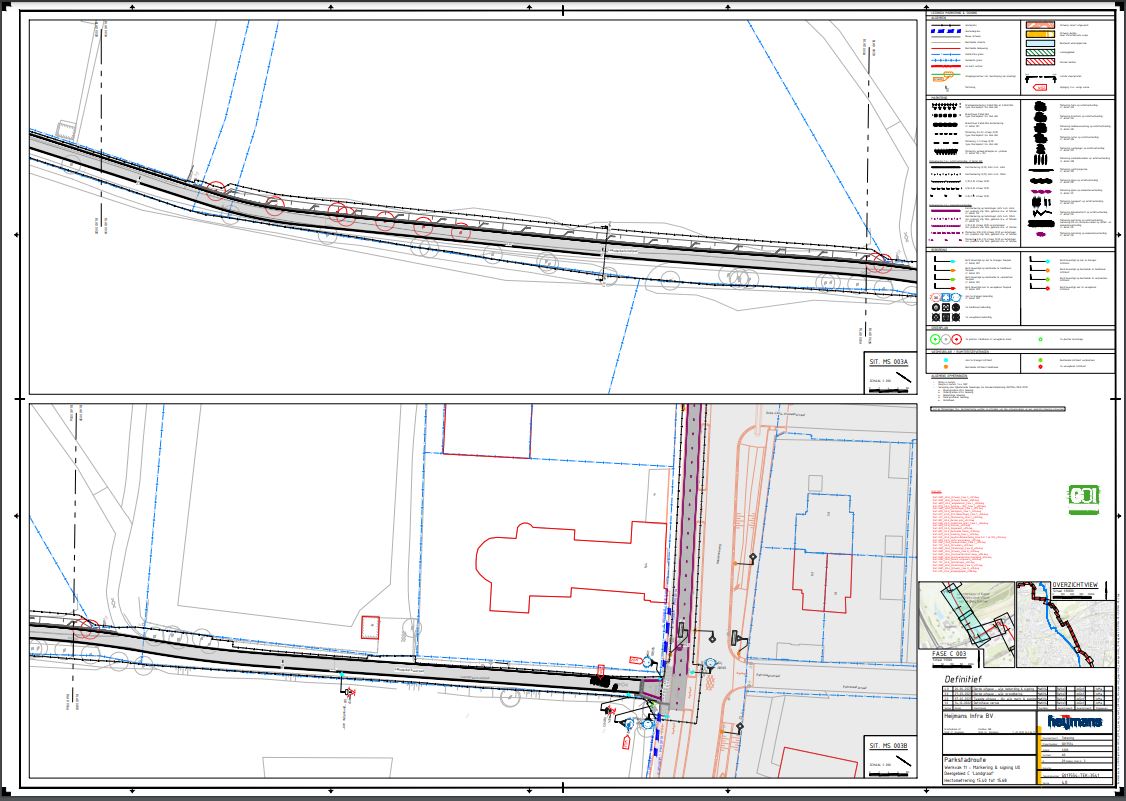Click the Heijmans Infra BV text
The height and width of the screenshot is (801, 1126).
(x=970, y=717)
